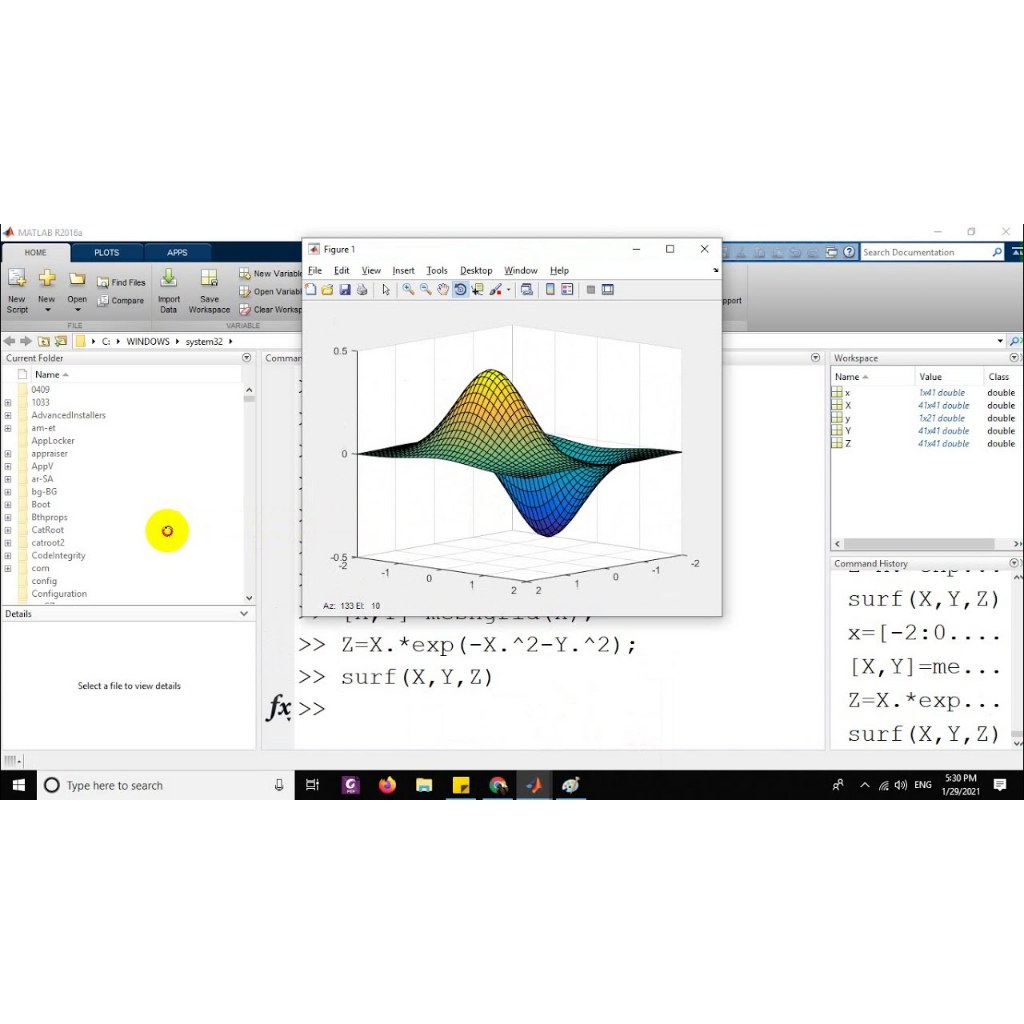The width and height of the screenshot is (1024, 1024).
Task: Click the Print Figure icon
Action: point(362,290)
